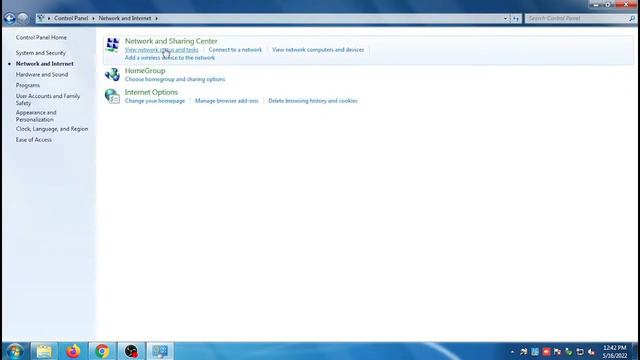The image size is (640, 360).
Task: Click the refresh button beside address bar
Action: coord(516,18)
